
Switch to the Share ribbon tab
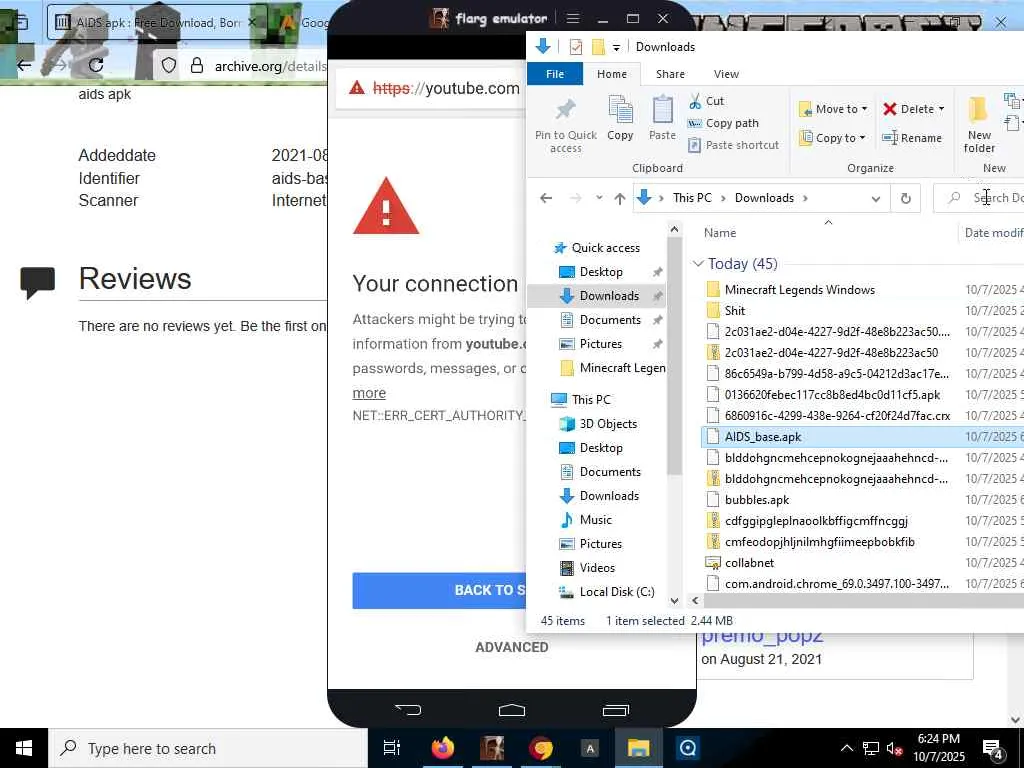[670, 74]
